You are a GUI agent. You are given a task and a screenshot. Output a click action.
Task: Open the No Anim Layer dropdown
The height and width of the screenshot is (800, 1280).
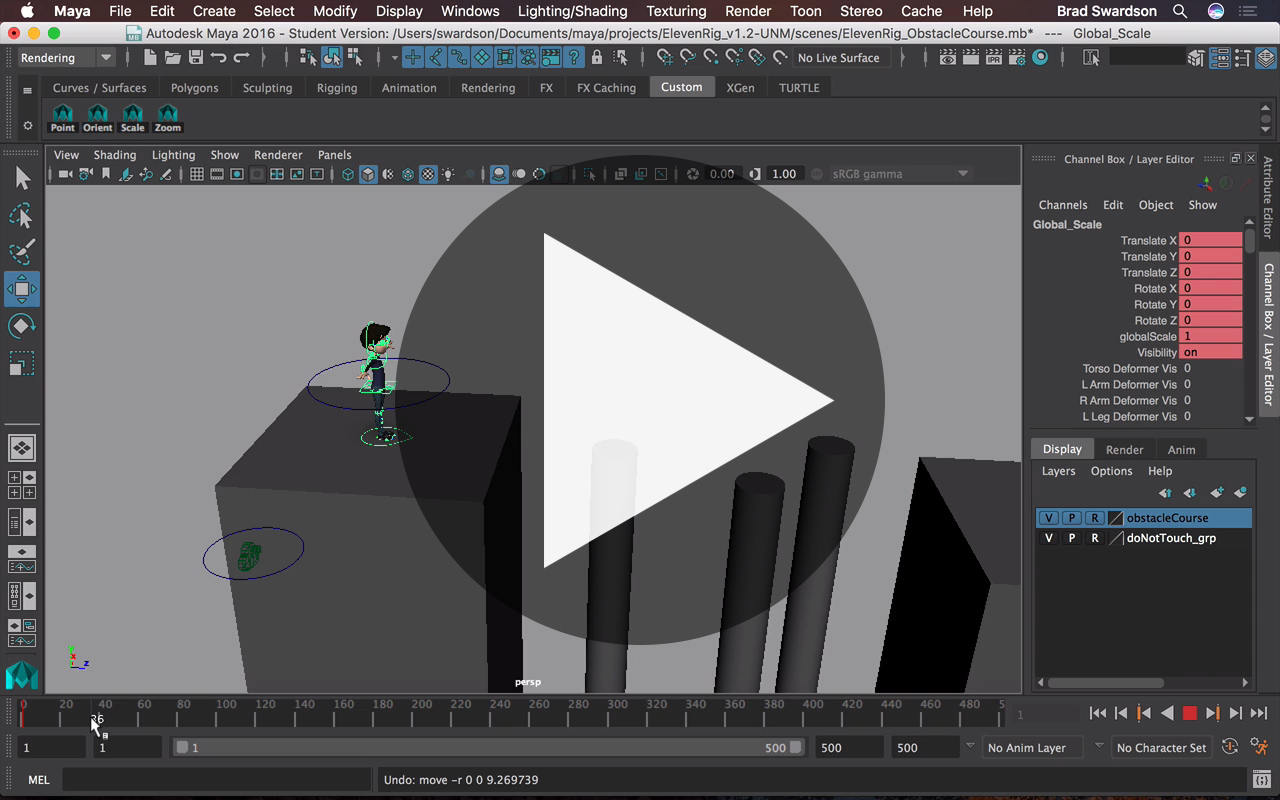[x=1032, y=747]
